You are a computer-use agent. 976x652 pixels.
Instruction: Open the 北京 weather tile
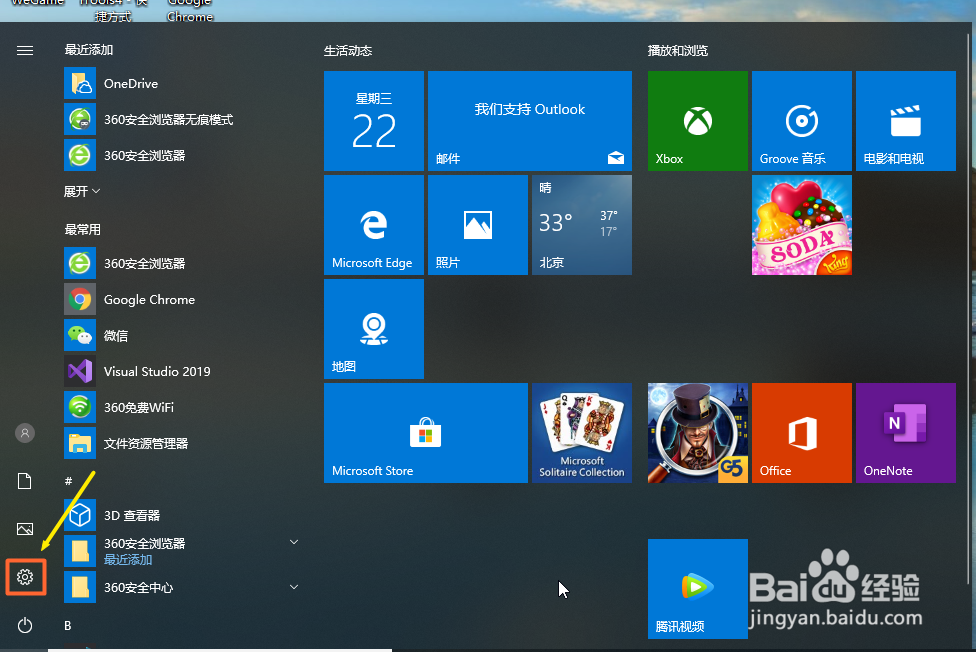pyautogui.click(x=582, y=225)
